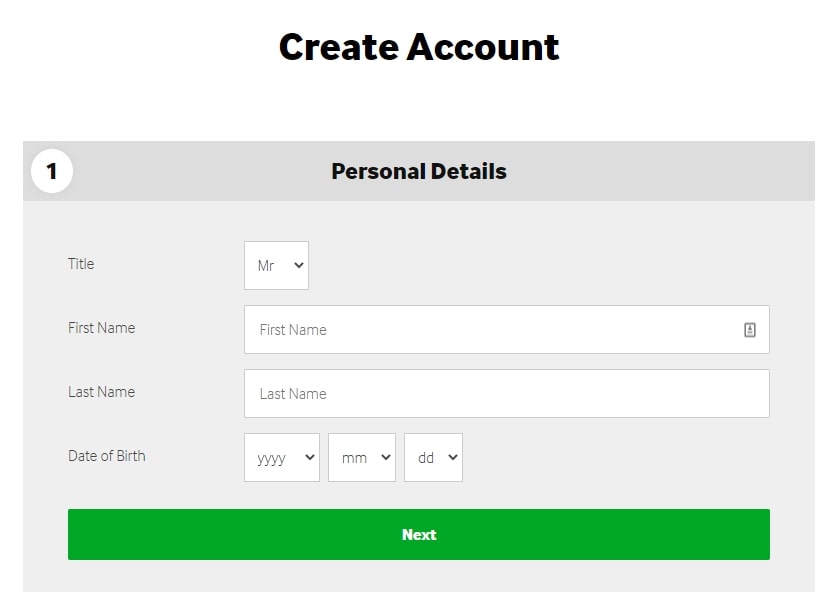Click inside the First Name input
This screenshot has height=594, width=829.
click(x=450, y=329)
